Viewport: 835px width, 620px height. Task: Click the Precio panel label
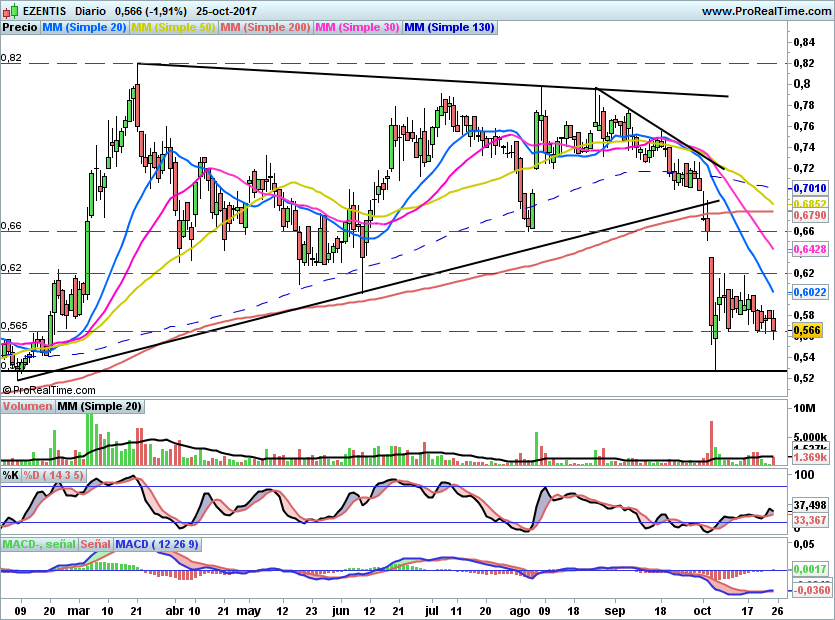tap(20, 28)
